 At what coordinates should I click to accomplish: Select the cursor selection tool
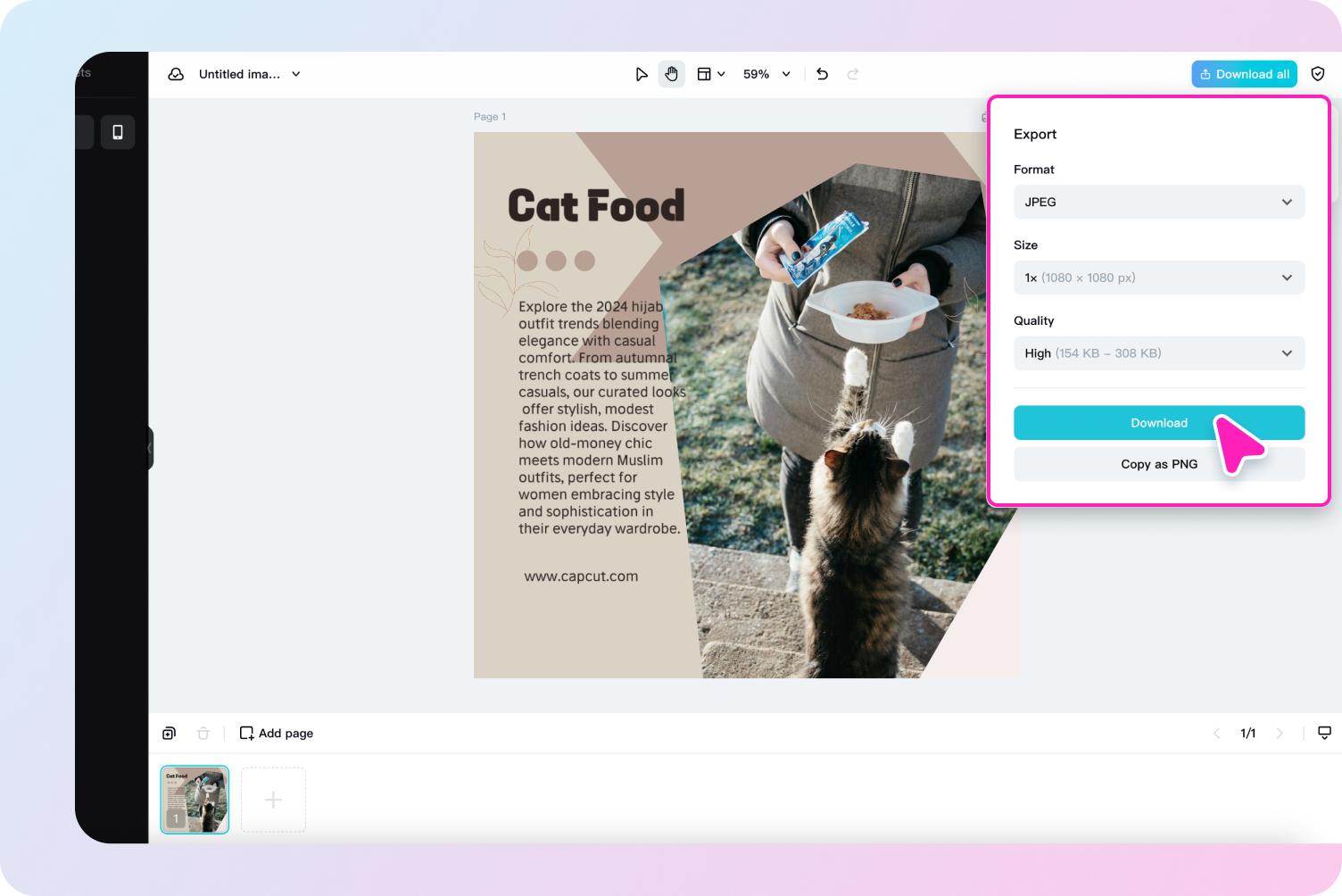[642, 74]
